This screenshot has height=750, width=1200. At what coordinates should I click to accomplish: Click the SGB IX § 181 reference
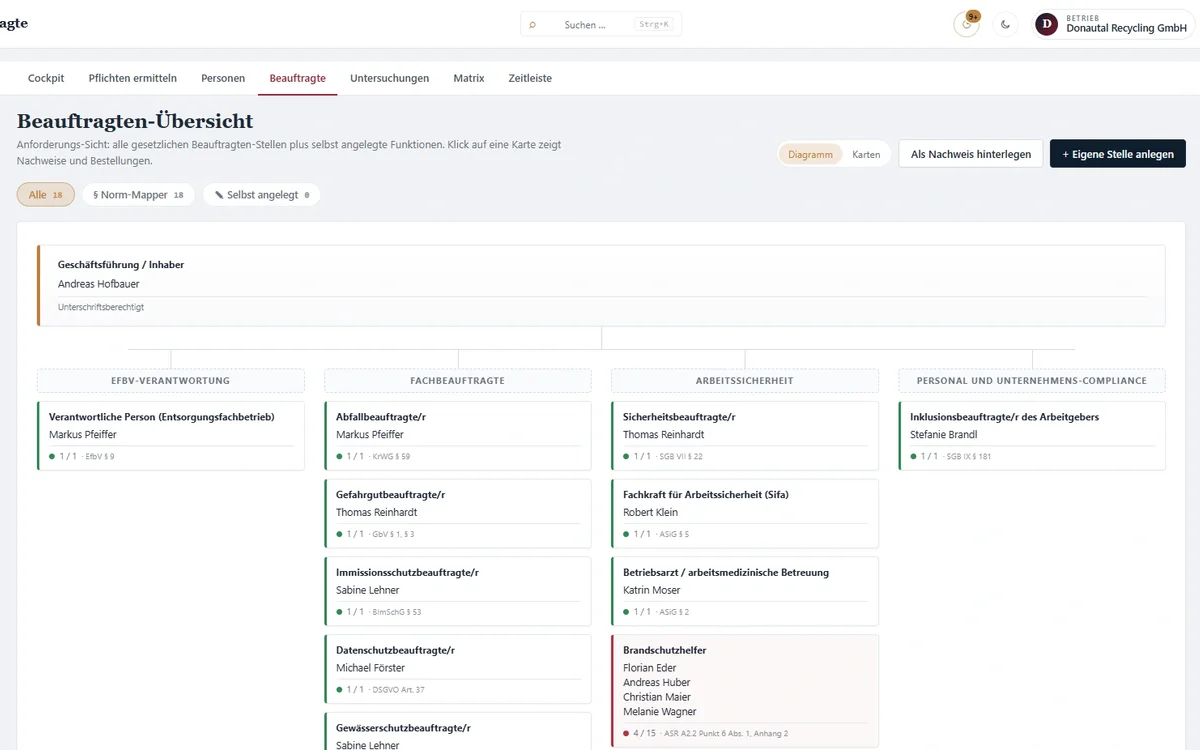(x=970, y=456)
